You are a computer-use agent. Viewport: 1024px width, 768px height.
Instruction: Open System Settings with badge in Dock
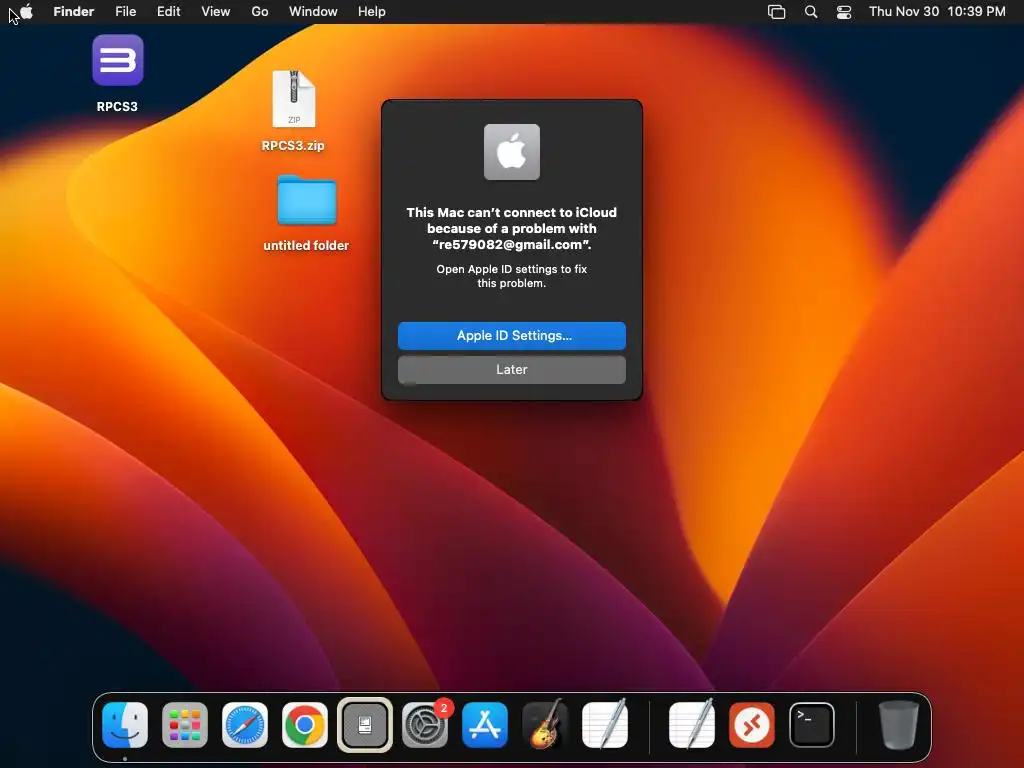point(425,725)
